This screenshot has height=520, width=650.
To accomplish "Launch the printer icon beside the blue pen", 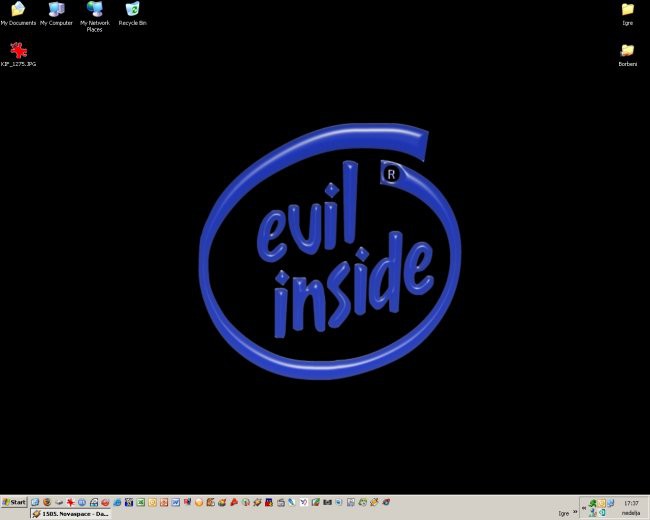I will [281, 502].
